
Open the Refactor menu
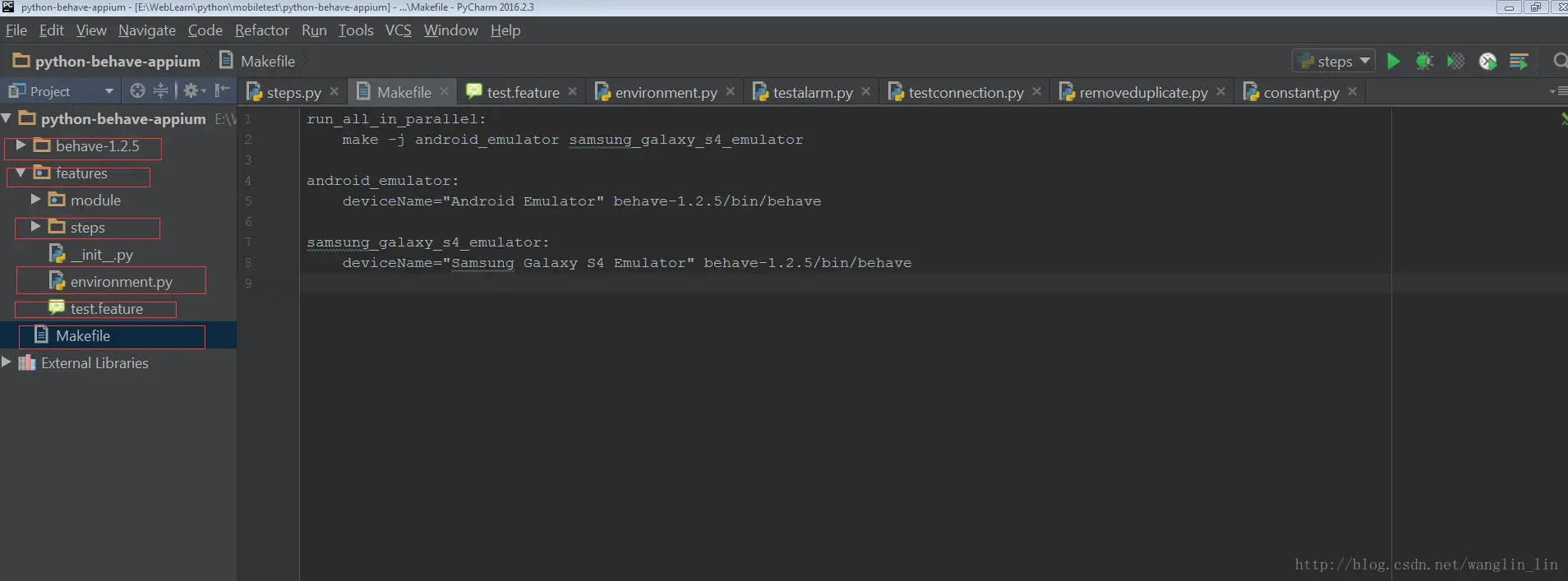pyautogui.click(x=262, y=30)
